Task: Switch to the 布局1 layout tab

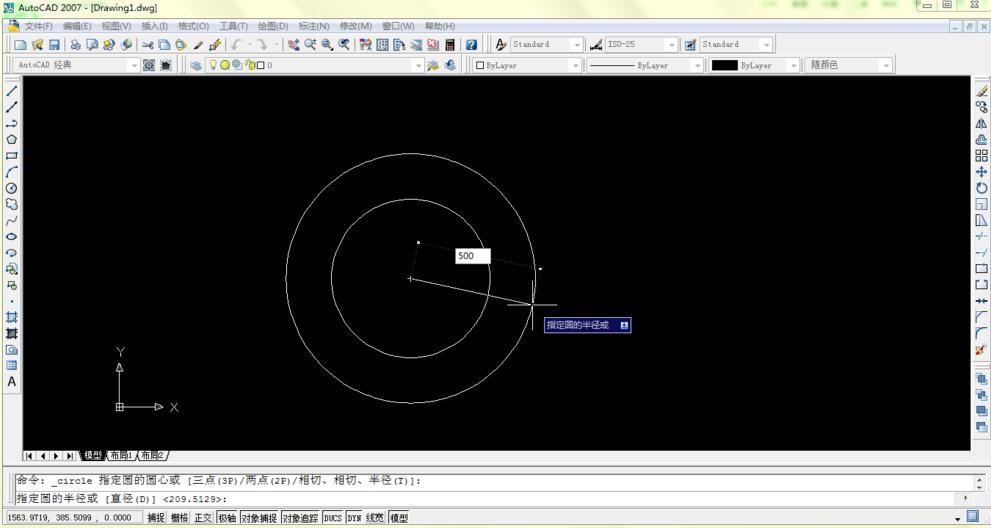Action: [x=121, y=456]
